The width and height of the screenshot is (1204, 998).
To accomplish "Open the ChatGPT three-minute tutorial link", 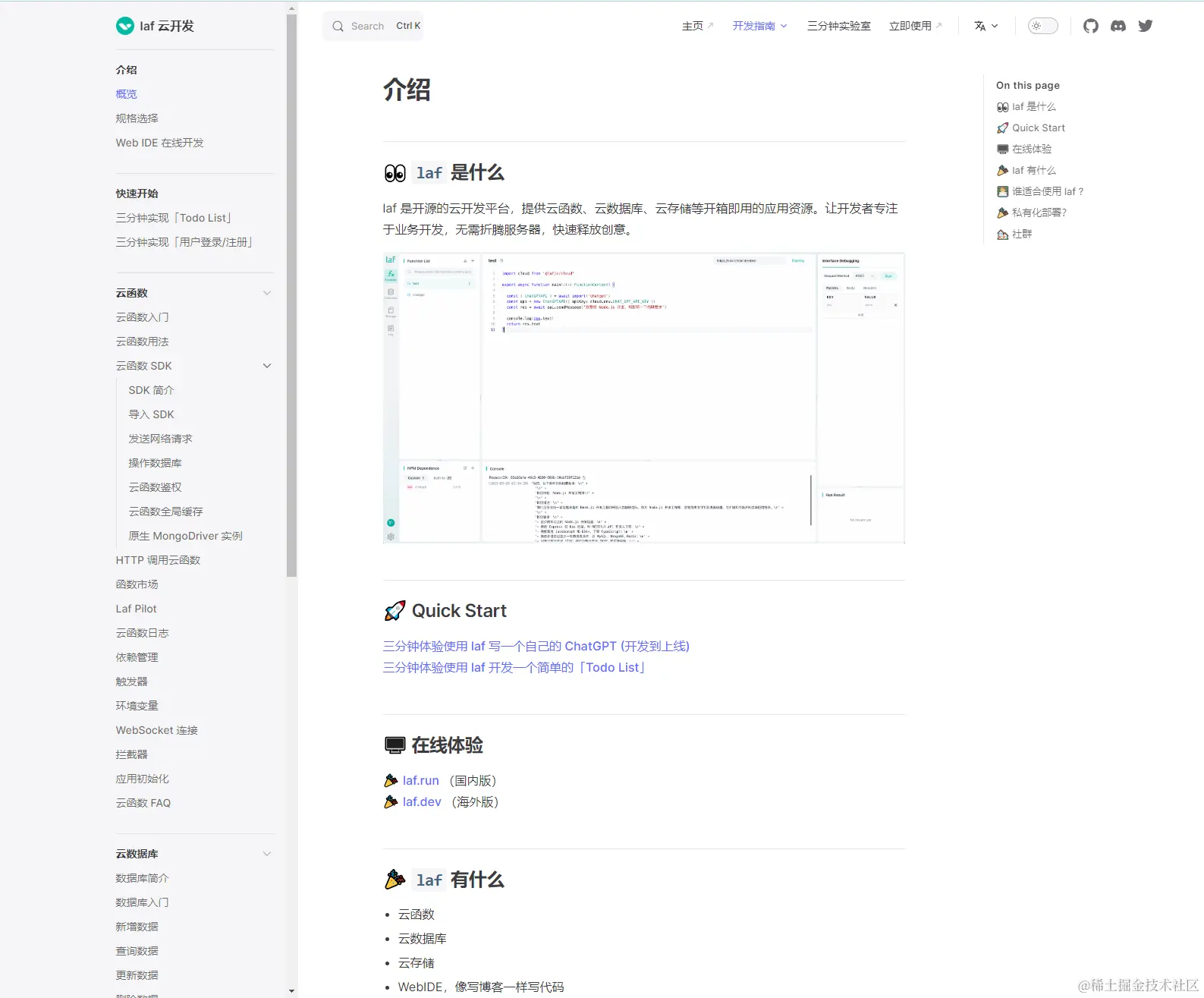I will click(536, 647).
